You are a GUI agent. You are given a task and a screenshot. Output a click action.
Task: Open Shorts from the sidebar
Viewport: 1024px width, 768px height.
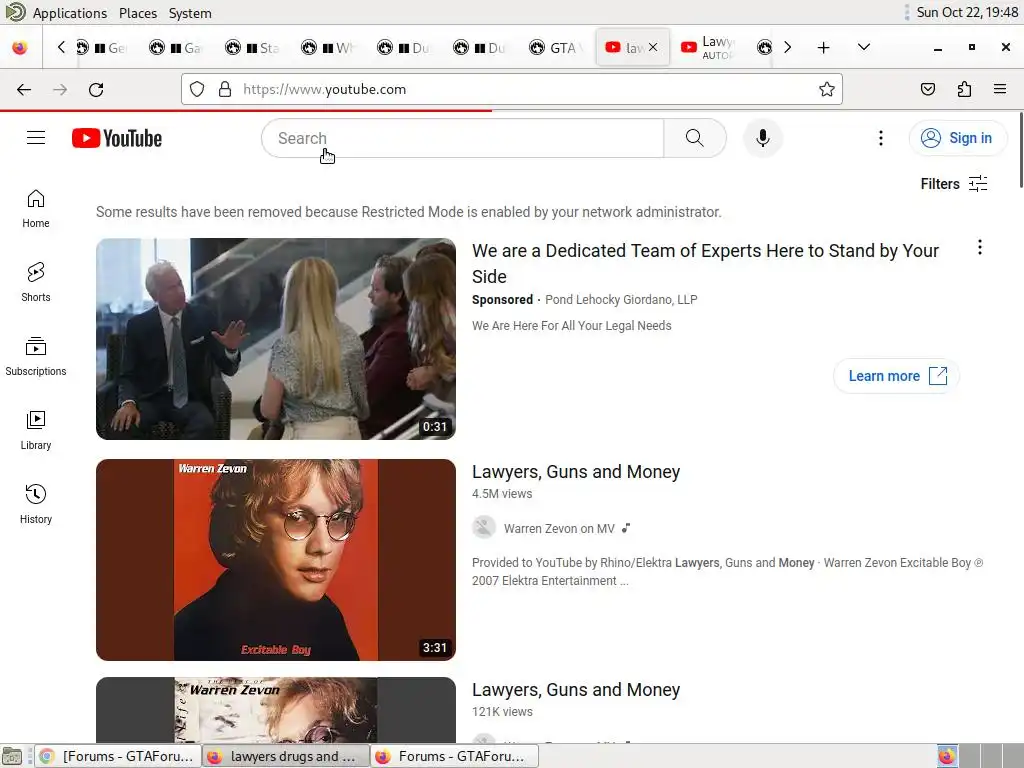point(36,283)
